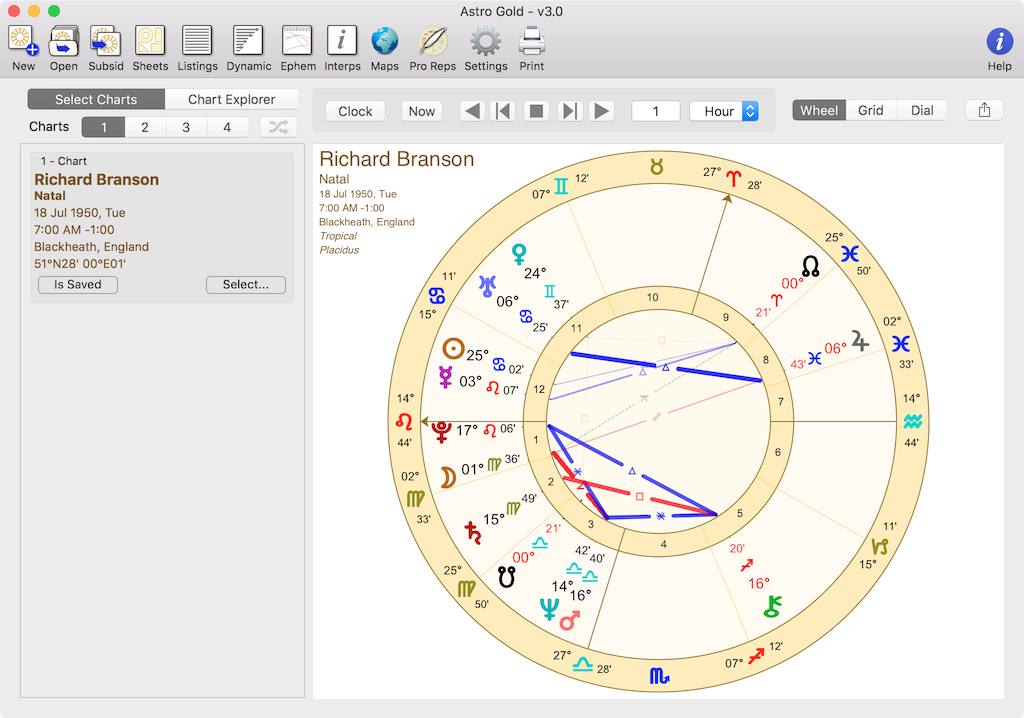Click the South Node glyph
The height and width of the screenshot is (718, 1024).
tap(507, 577)
